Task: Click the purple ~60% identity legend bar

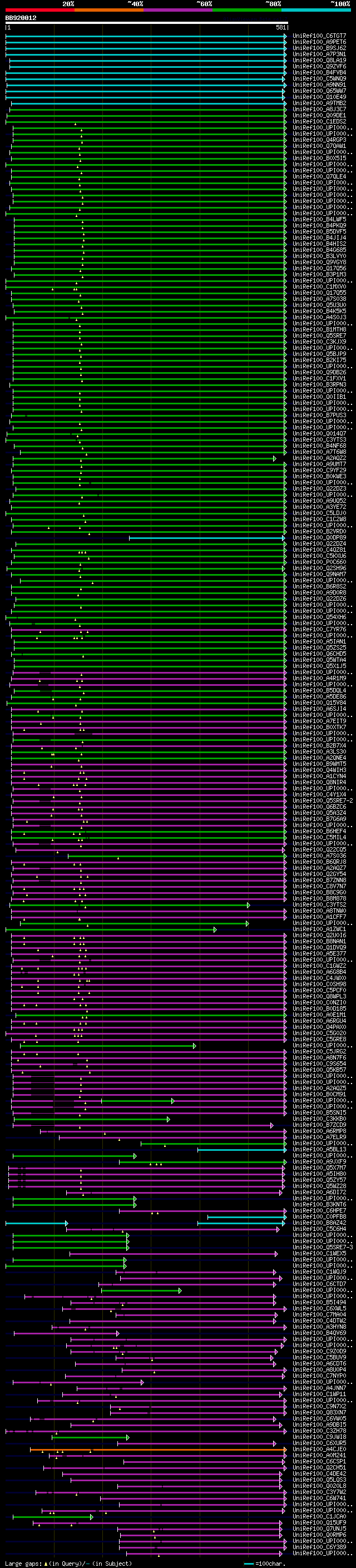Action: point(179,11)
